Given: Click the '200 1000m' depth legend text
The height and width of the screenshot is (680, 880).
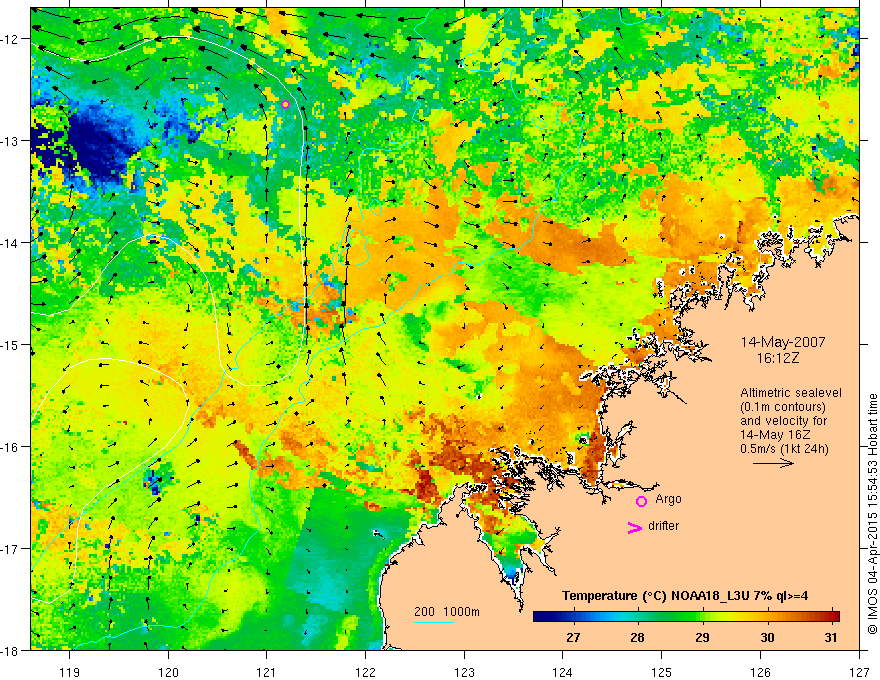Looking at the screenshot, I should (x=447, y=612).
